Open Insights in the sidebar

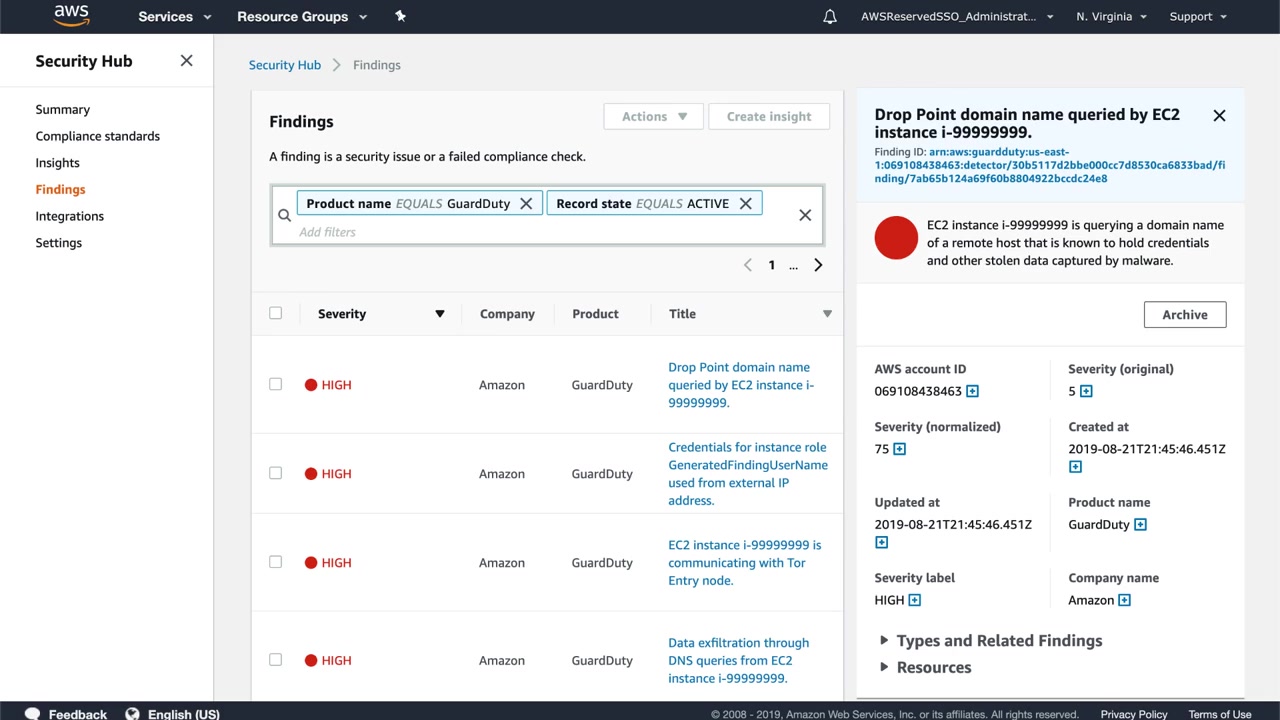[57, 163]
